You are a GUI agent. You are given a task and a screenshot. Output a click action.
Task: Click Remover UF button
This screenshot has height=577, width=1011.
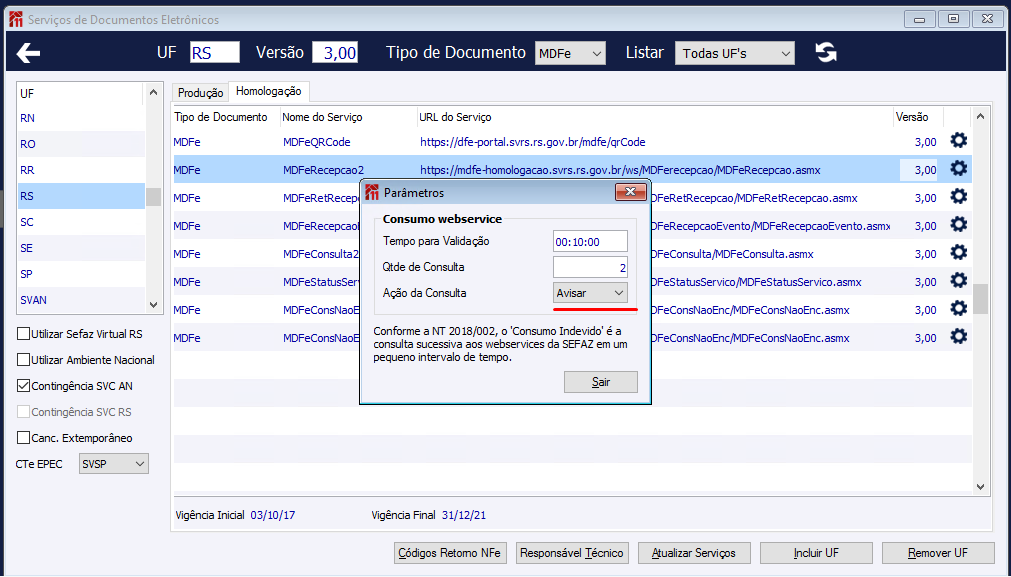[937, 553]
